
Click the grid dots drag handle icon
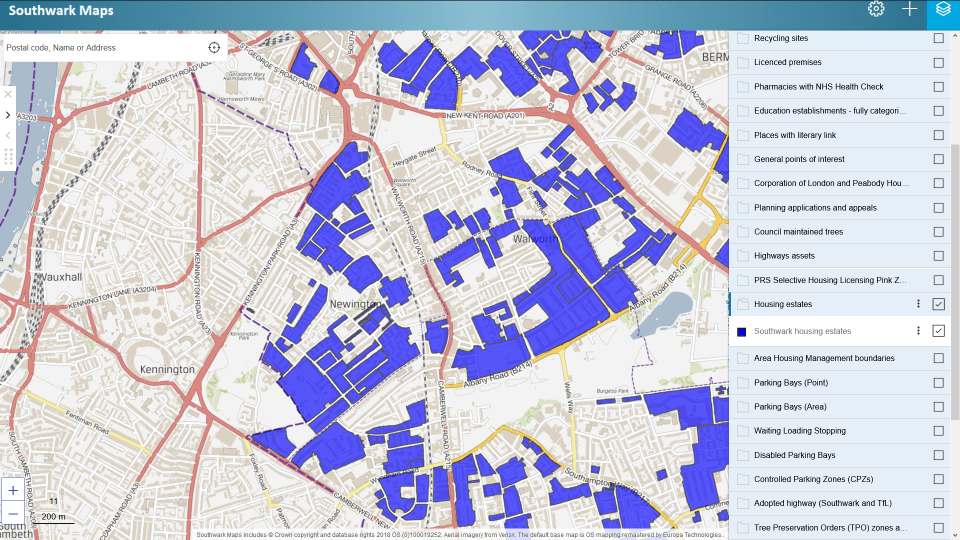8,157
